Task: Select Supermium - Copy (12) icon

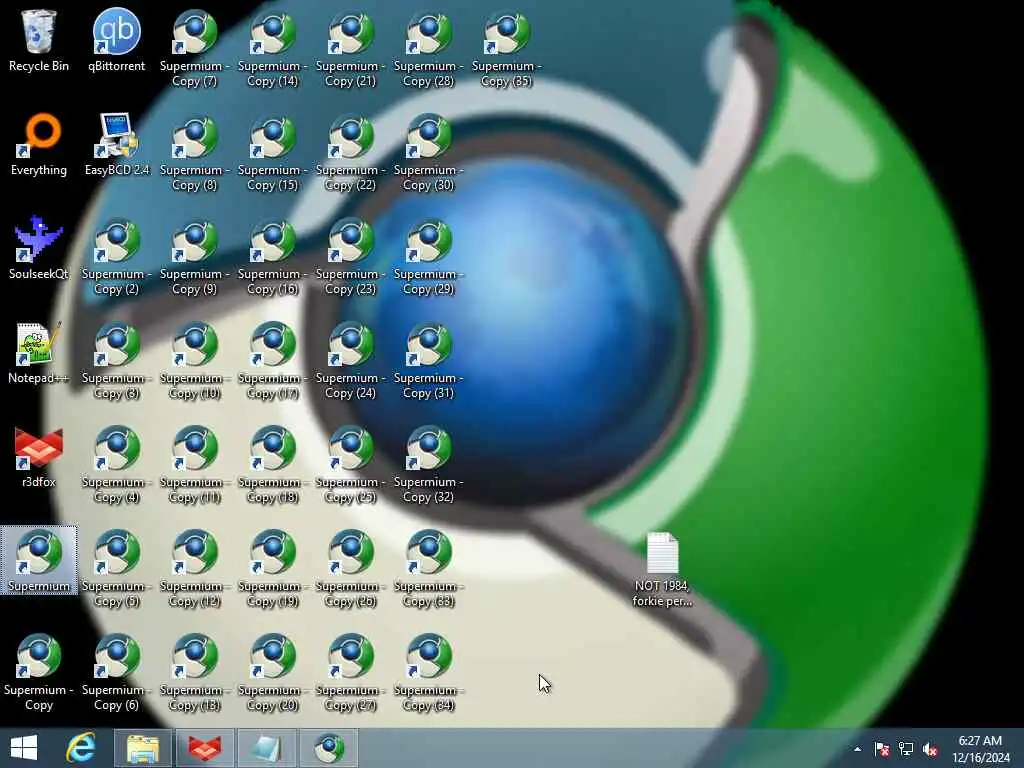Action: (x=194, y=568)
